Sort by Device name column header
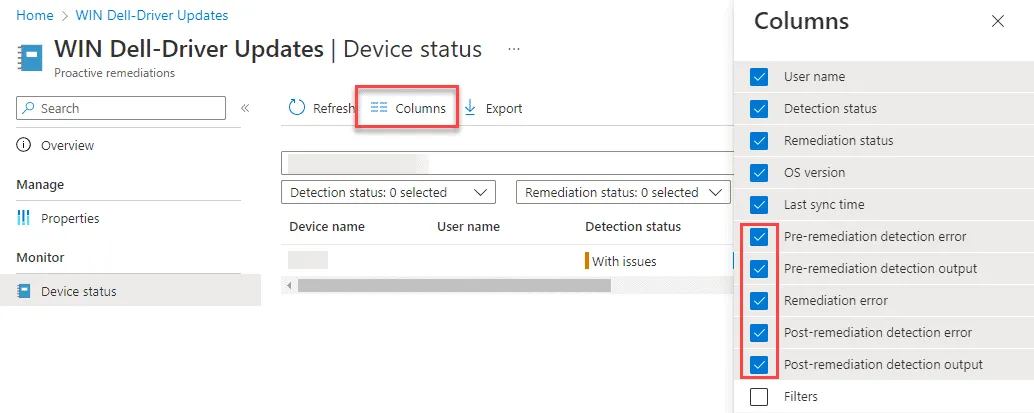Image resolution: width=1034 pixels, height=413 pixels. point(327,226)
